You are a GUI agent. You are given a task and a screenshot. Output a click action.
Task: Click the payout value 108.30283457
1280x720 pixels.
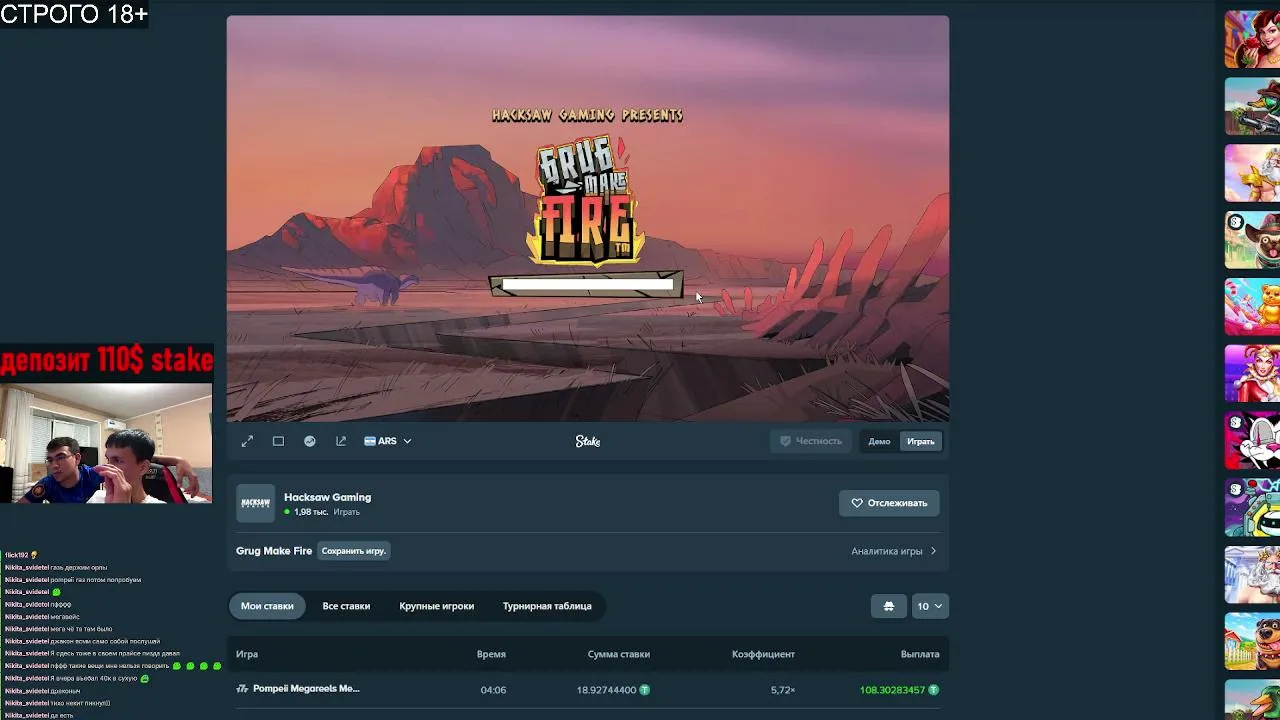click(x=893, y=690)
